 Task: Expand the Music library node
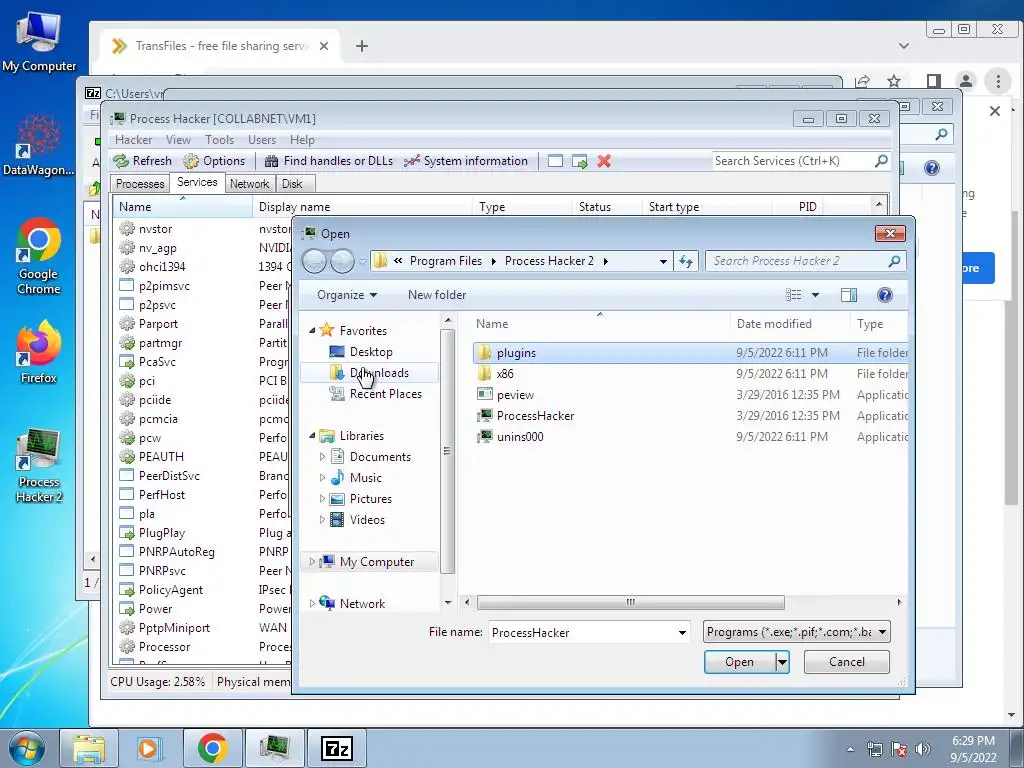click(x=322, y=477)
